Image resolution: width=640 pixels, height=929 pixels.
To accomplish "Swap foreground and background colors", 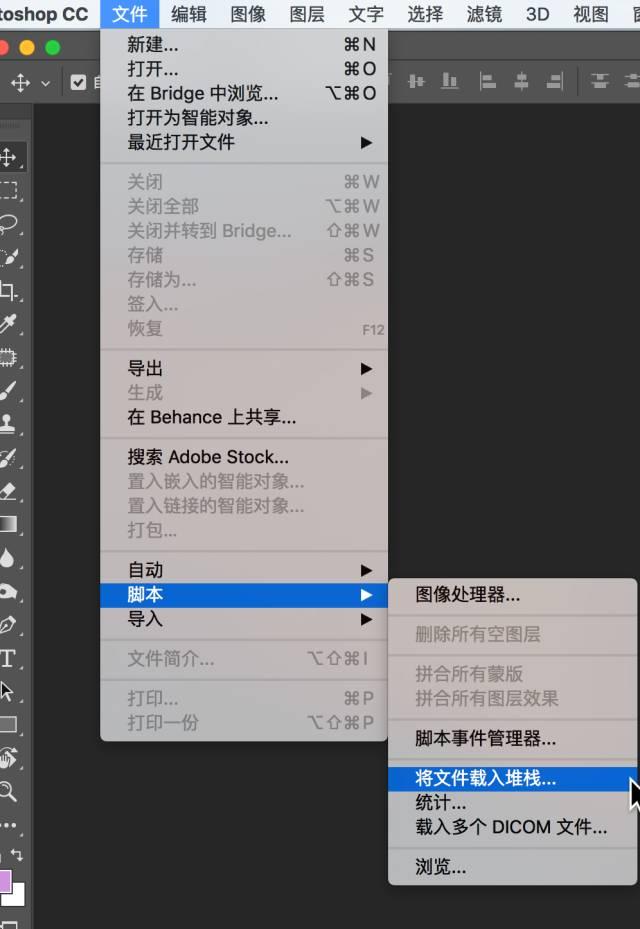I will click(x=17, y=855).
